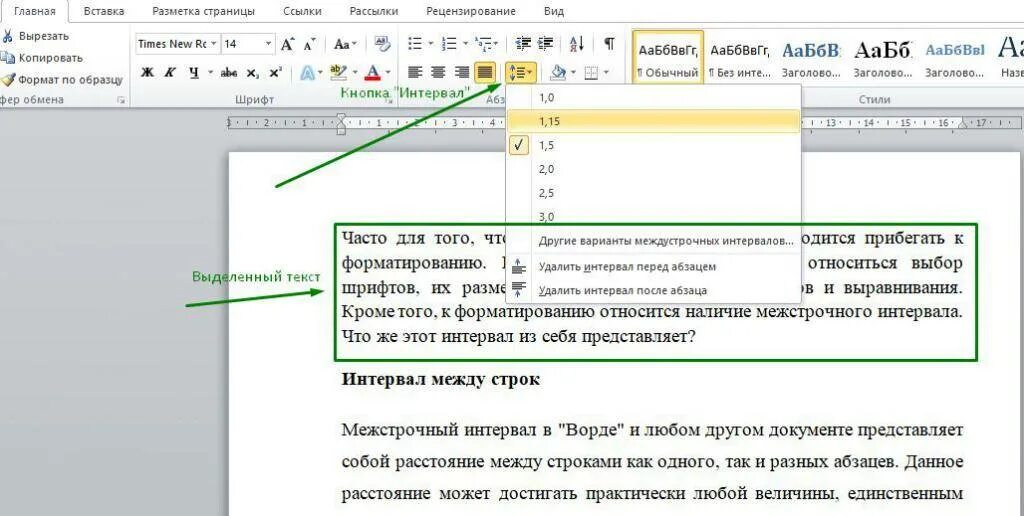Viewport: 1024px width, 516px height.
Task: Expand the underline style arrow
Action: tap(210, 73)
